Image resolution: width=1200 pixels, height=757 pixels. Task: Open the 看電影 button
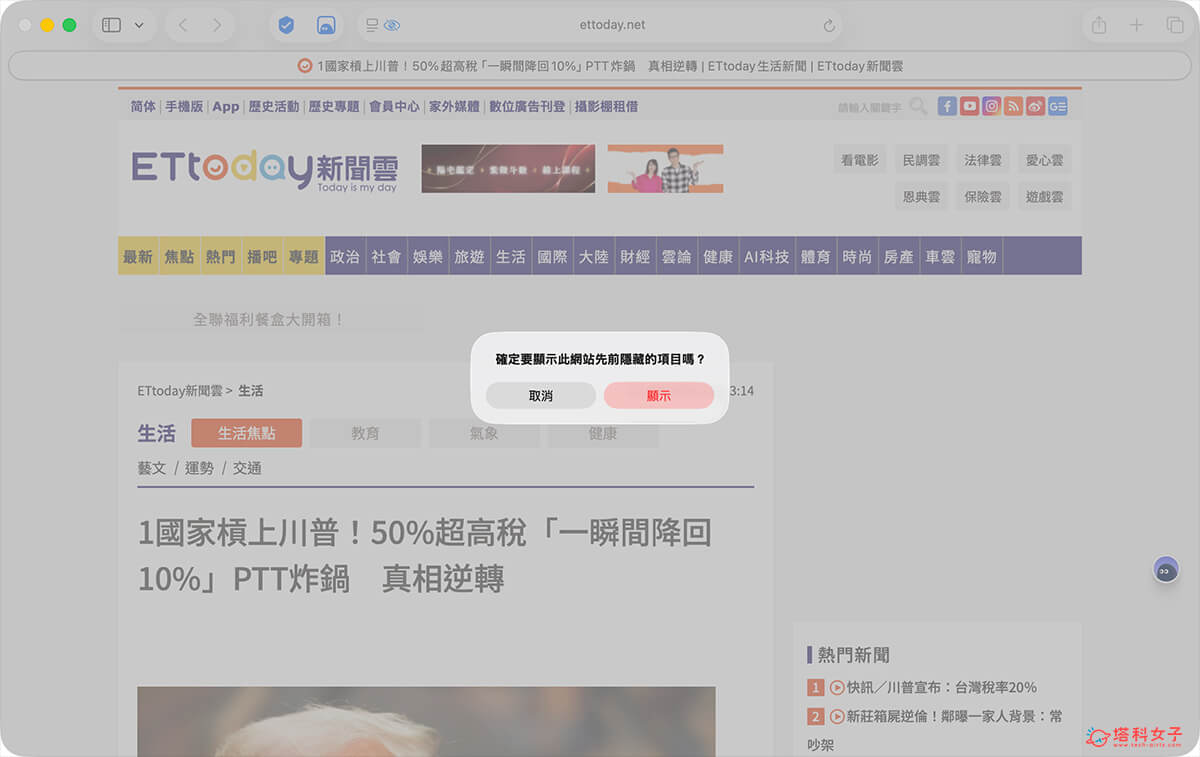860,160
